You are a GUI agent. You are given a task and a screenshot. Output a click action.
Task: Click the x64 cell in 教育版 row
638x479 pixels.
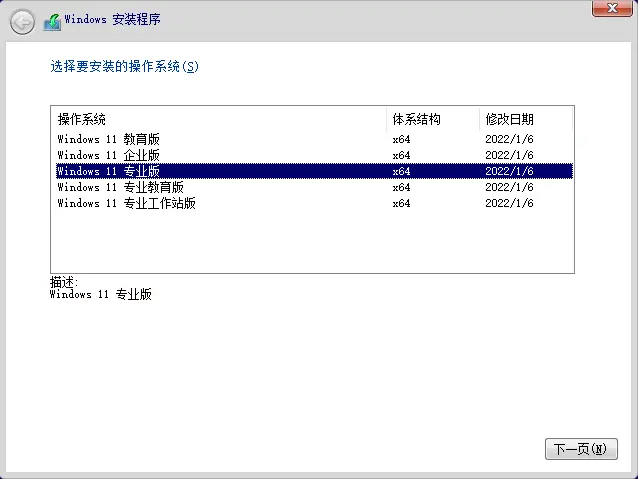pos(401,139)
